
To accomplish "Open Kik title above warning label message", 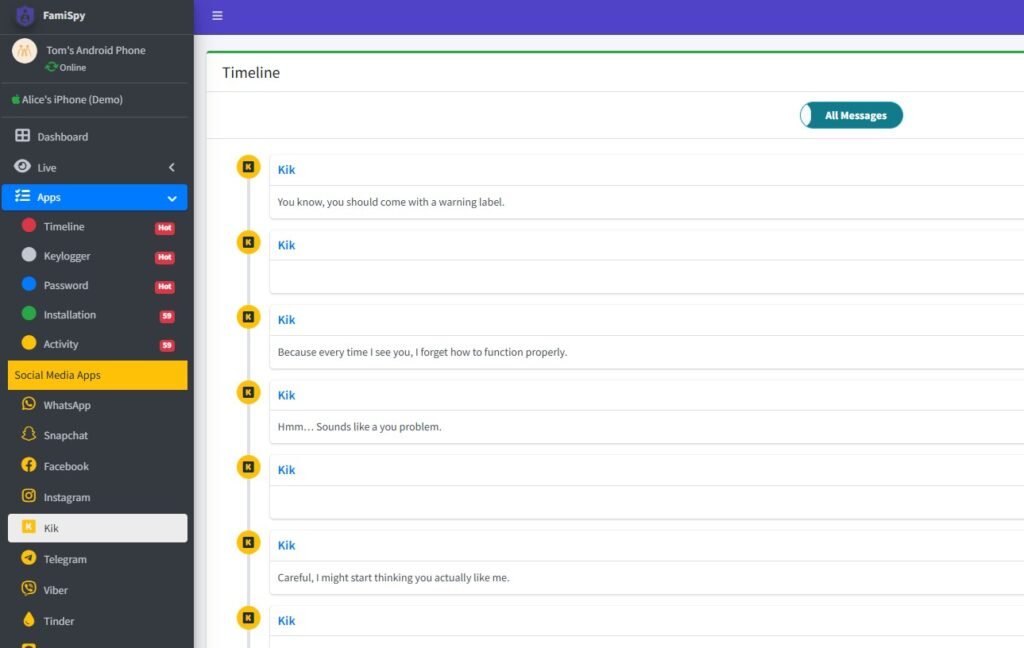I will tap(286, 170).
